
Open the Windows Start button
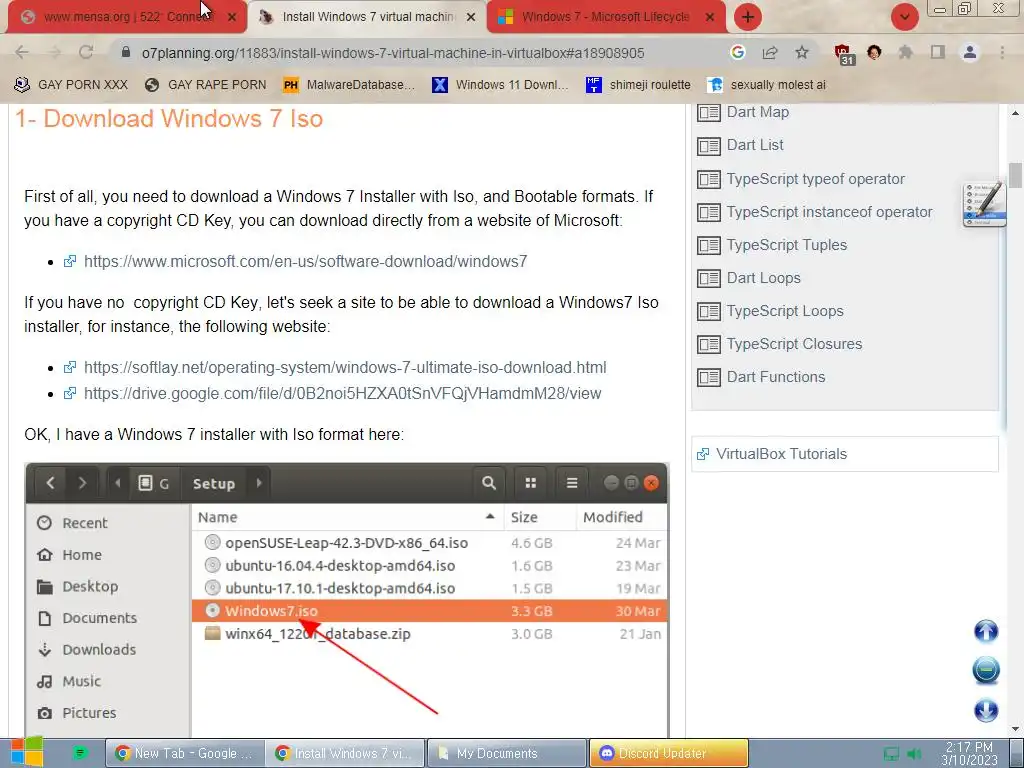26,752
